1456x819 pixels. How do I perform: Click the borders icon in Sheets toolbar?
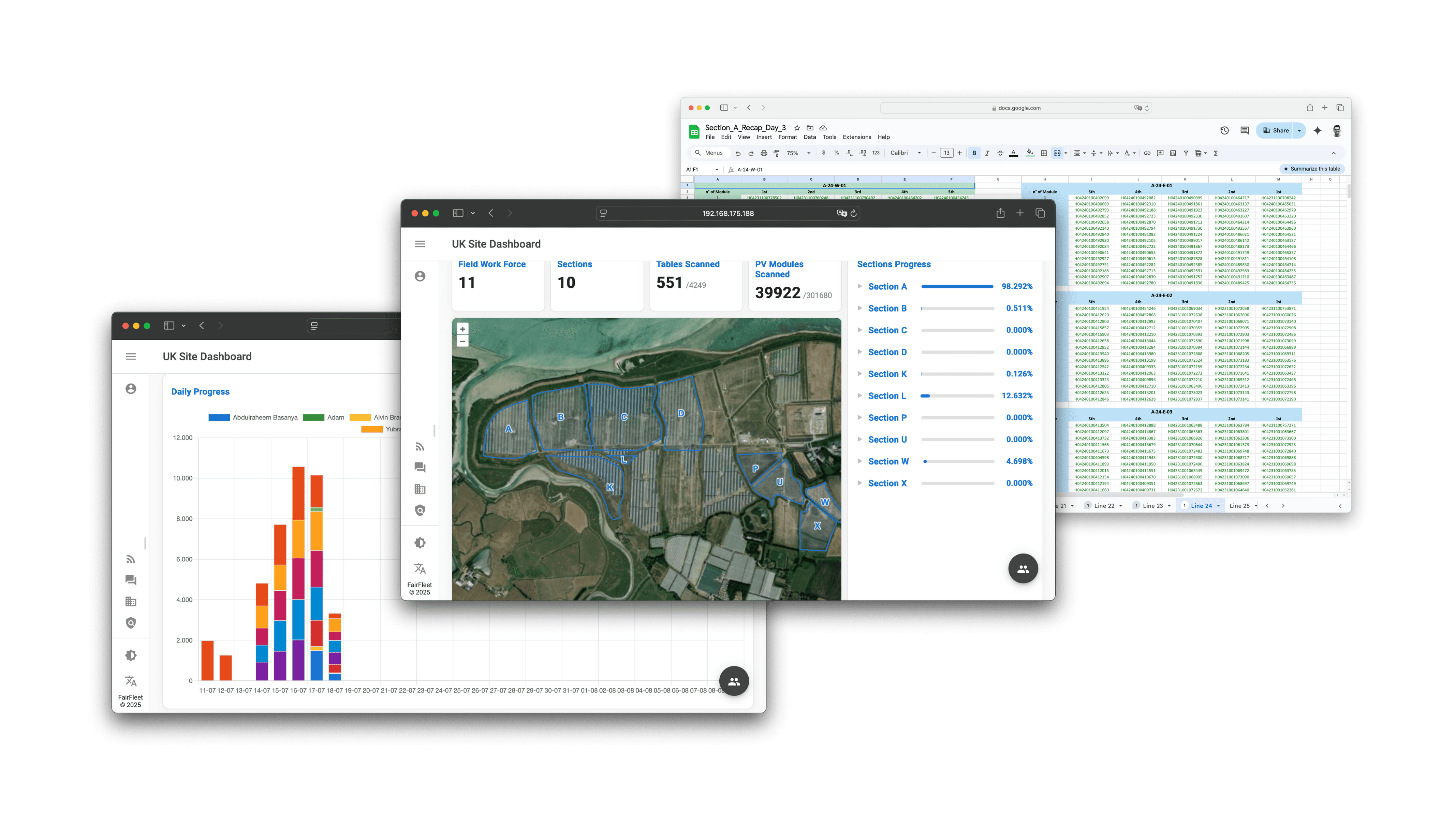(1044, 153)
